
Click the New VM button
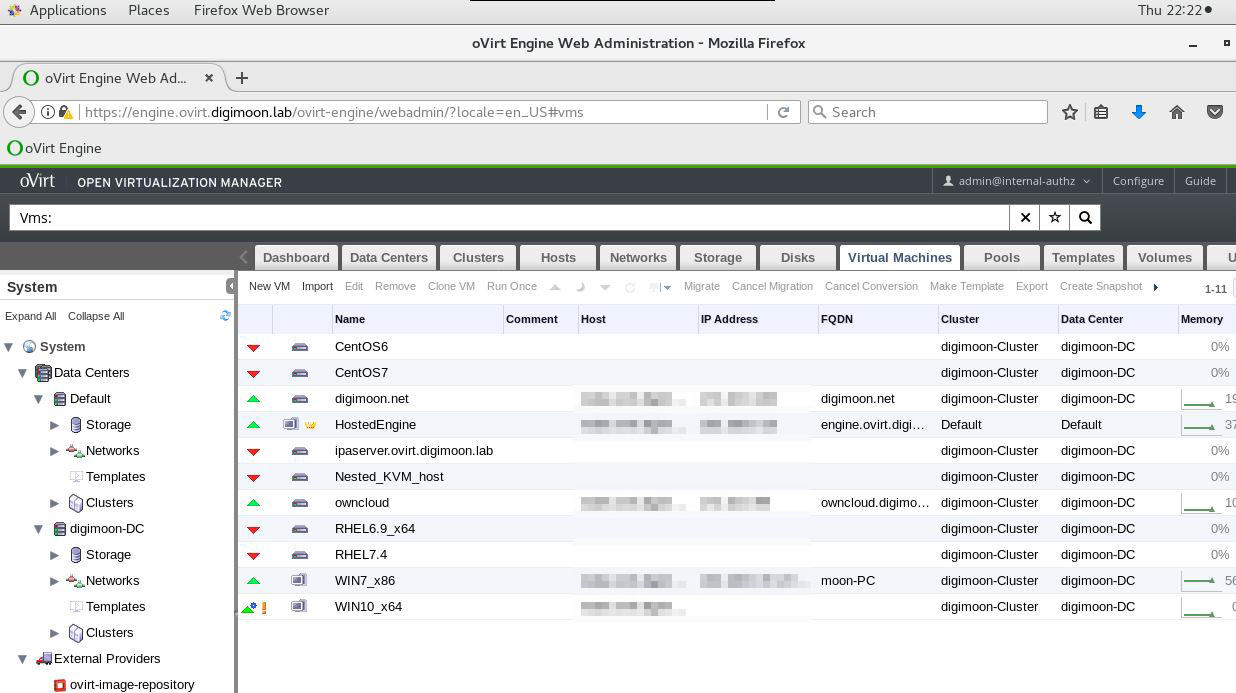(269, 286)
